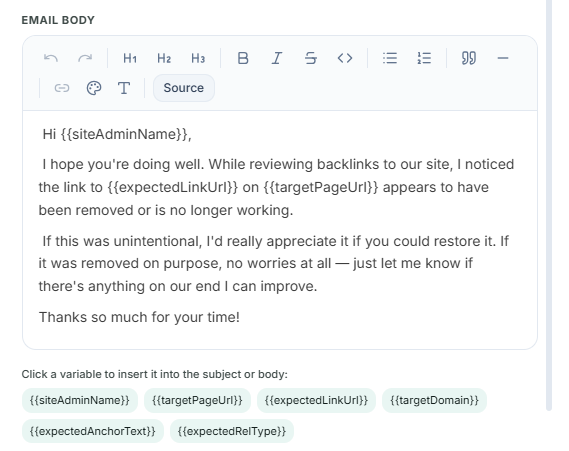Toggle strikethrough formatting
Screen dimensions: 569x451
click(311, 58)
